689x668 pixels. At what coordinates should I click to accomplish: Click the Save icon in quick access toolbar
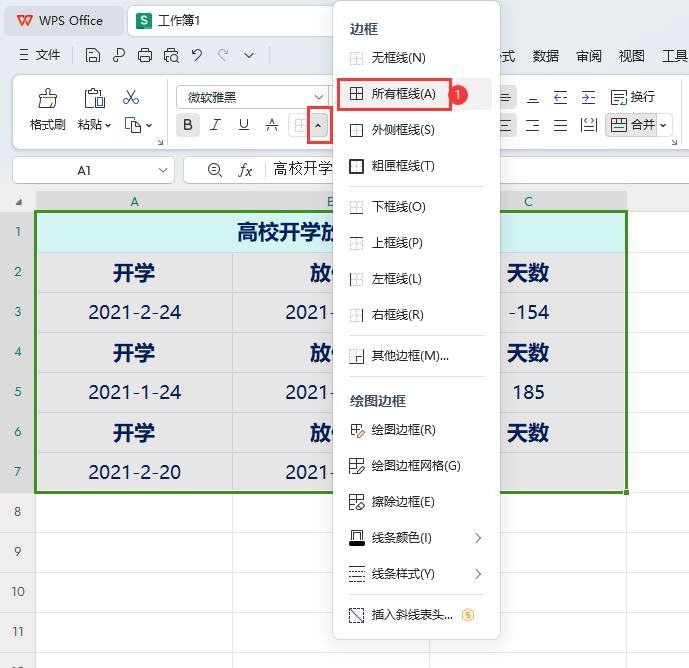[93, 55]
